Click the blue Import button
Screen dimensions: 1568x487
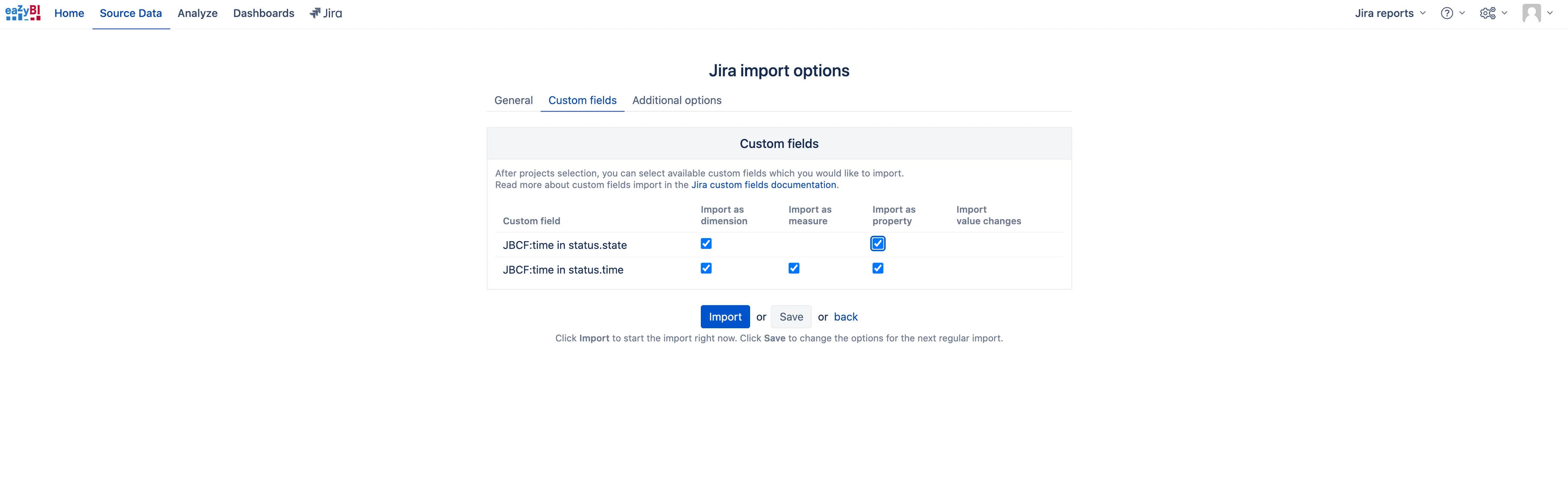[x=725, y=317]
